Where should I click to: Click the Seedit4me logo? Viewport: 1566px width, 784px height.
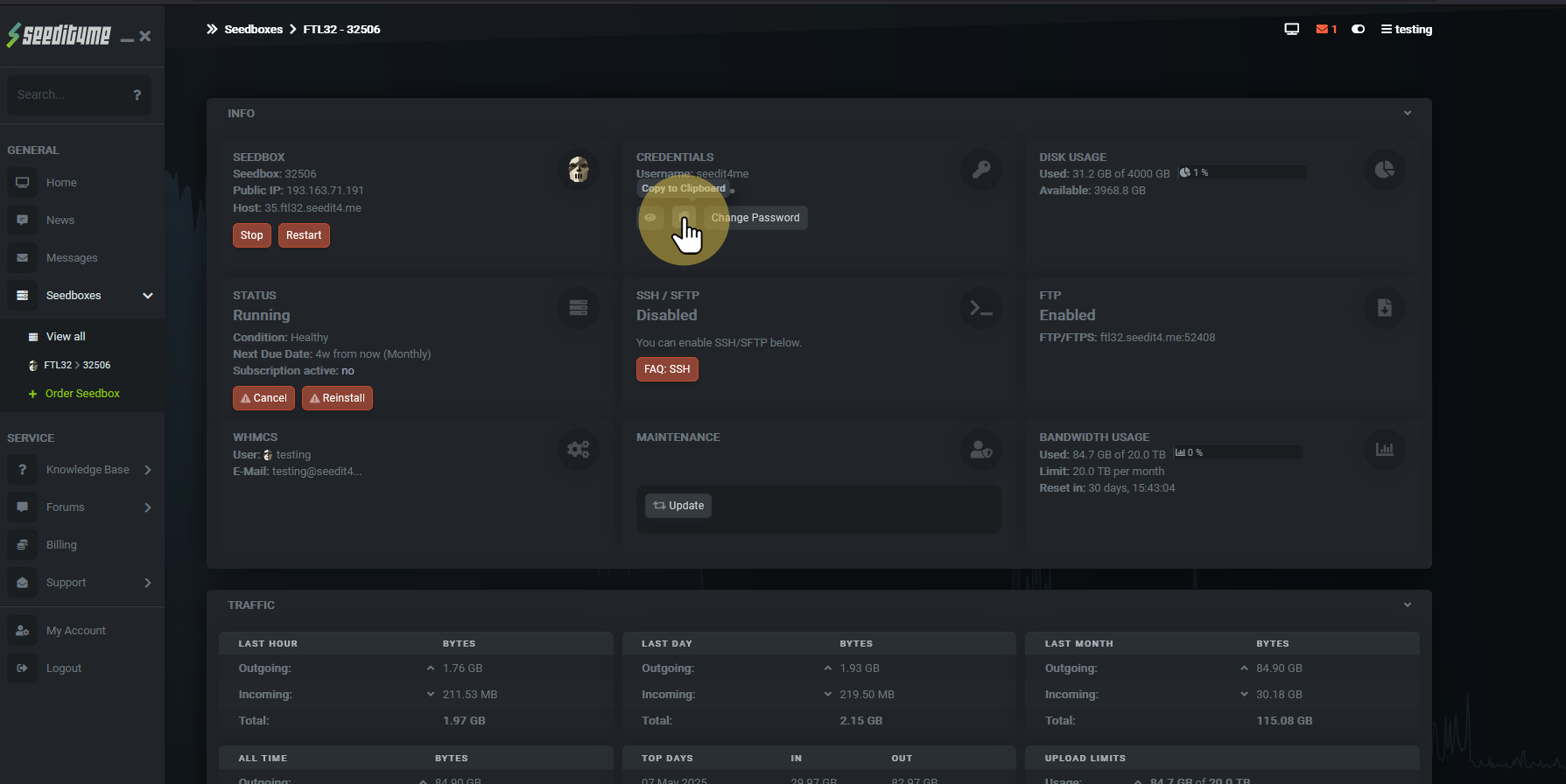click(59, 35)
